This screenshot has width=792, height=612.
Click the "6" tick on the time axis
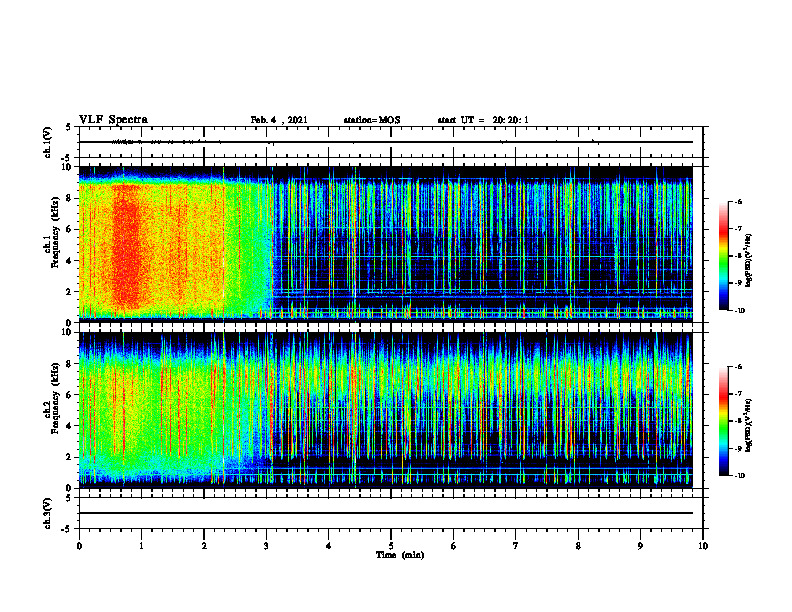pyautogui.click(x=454, y=546)
